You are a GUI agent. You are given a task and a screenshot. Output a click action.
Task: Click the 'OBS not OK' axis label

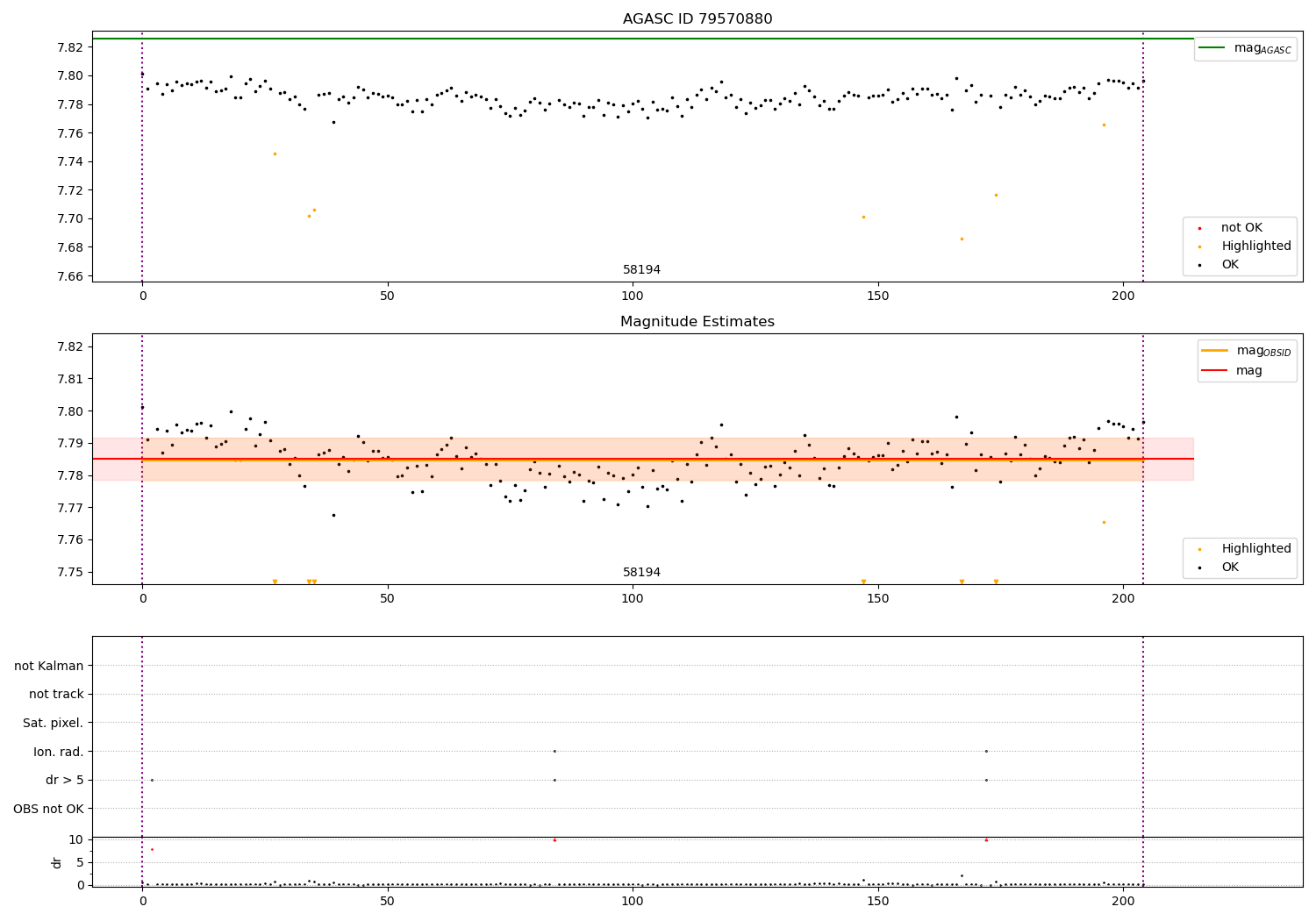(x=49, y=809)
